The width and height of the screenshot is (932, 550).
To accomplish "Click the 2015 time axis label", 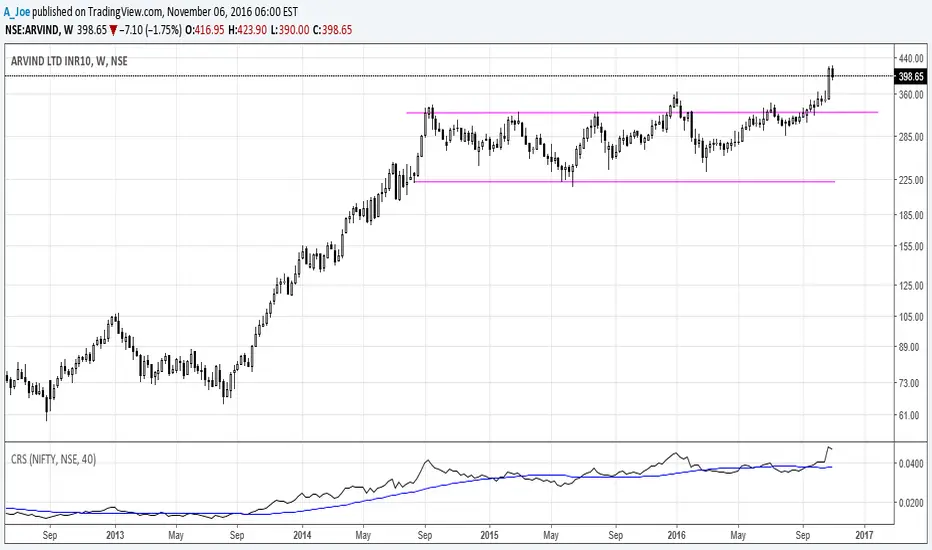I will tap(489, 535).
